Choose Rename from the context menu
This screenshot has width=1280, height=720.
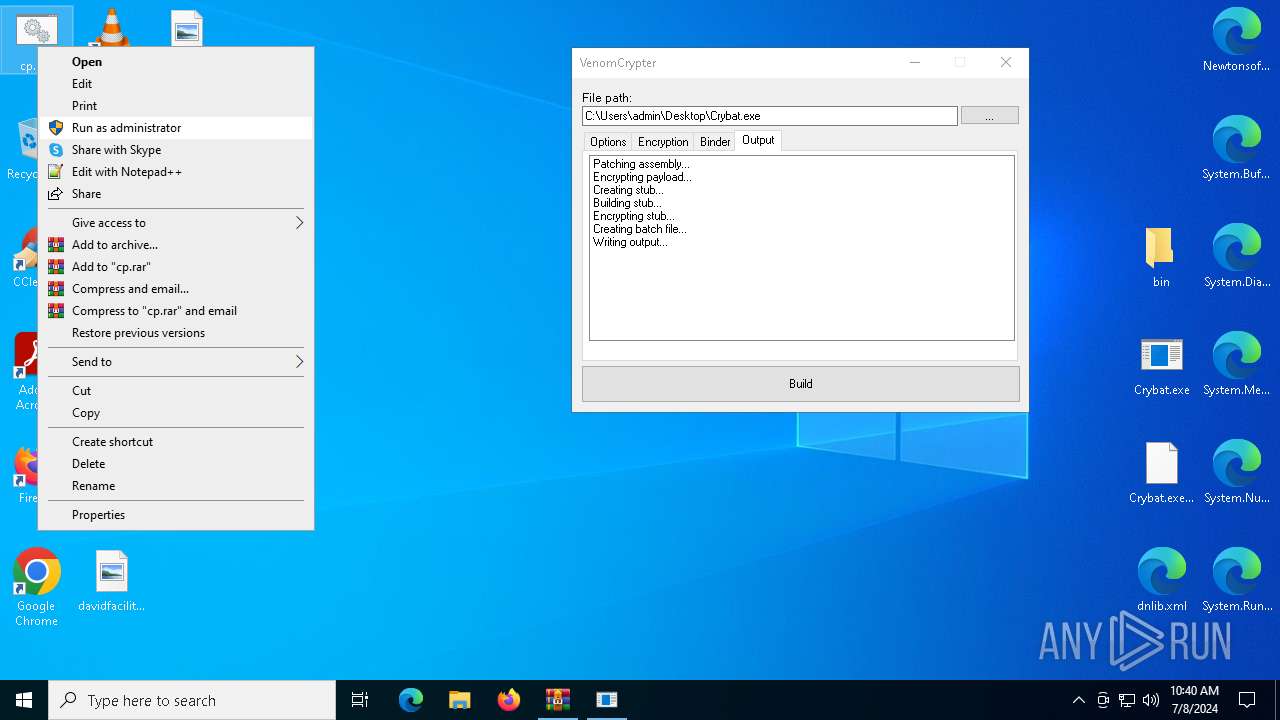[176, 486]
